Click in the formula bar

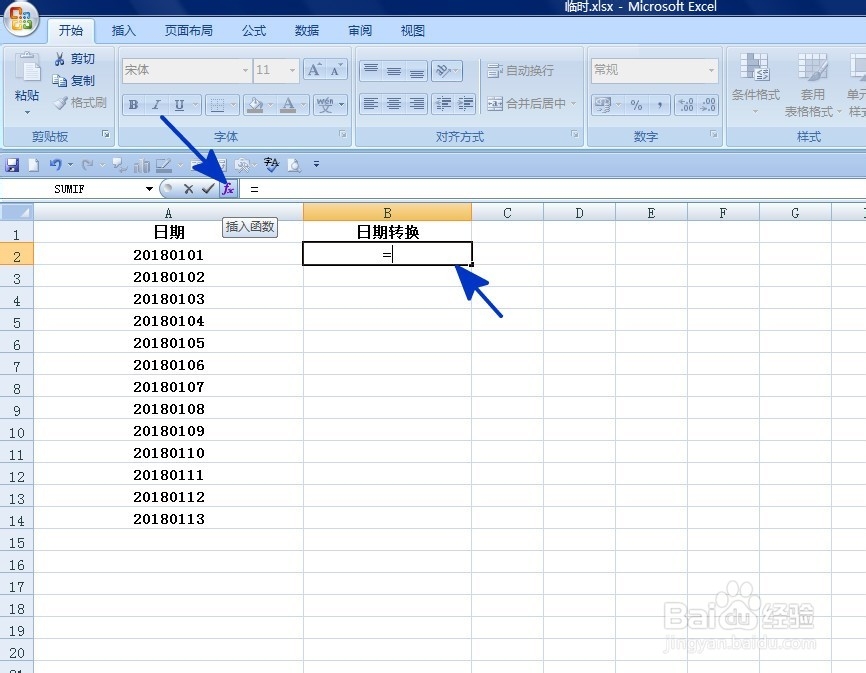[x=552, y=189]
